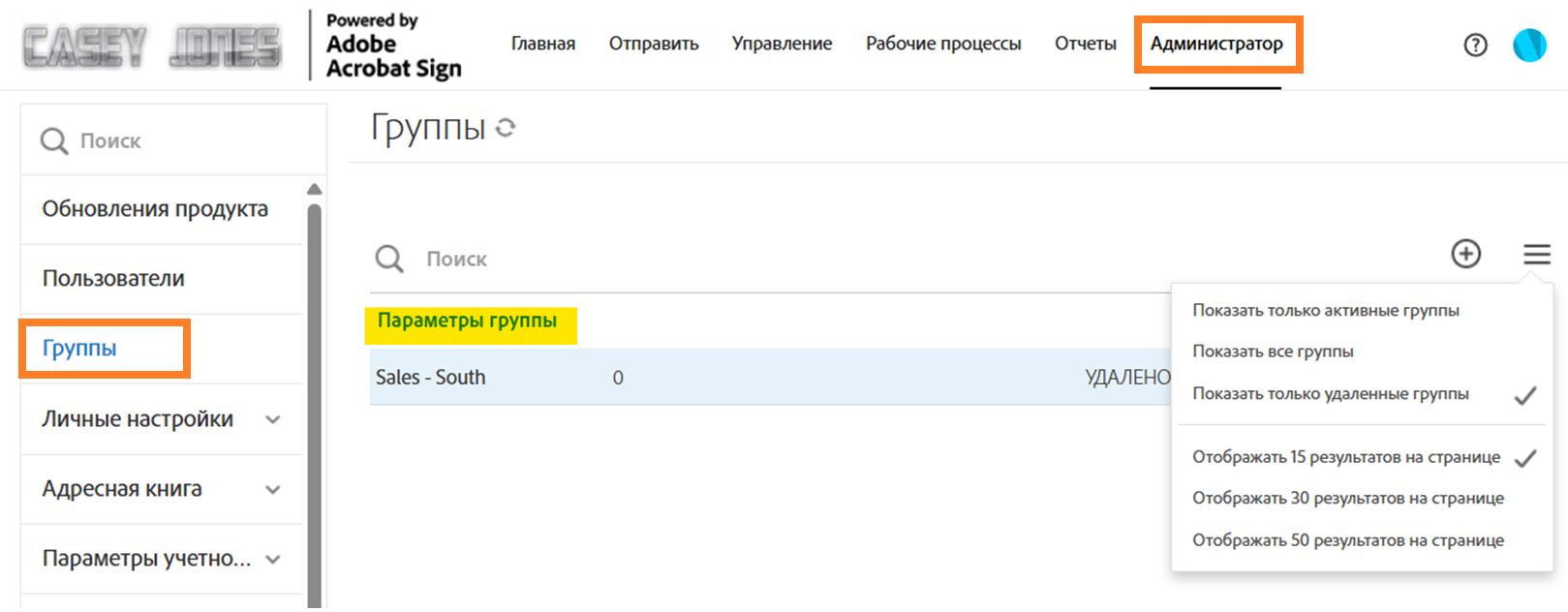The width and height of the screenshot is (1568, 612).
Task: Open the Отчеты tab
Action: pos(1085,44)
